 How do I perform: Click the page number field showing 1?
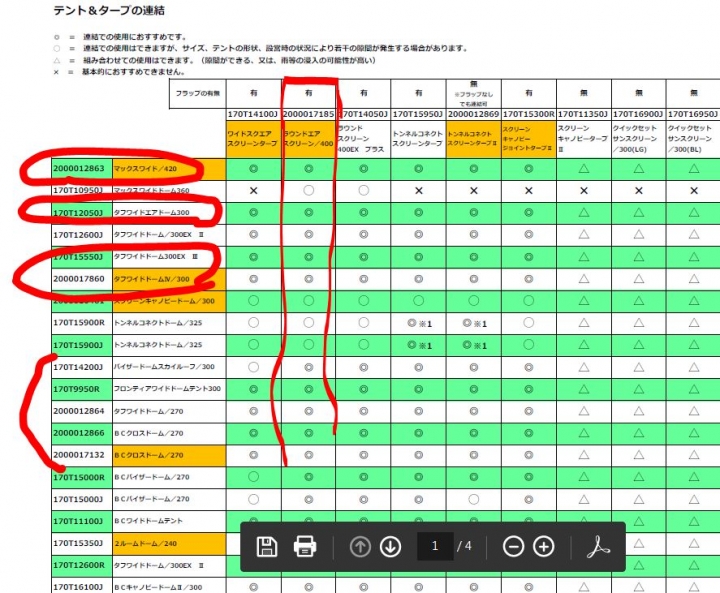point(435,546)
